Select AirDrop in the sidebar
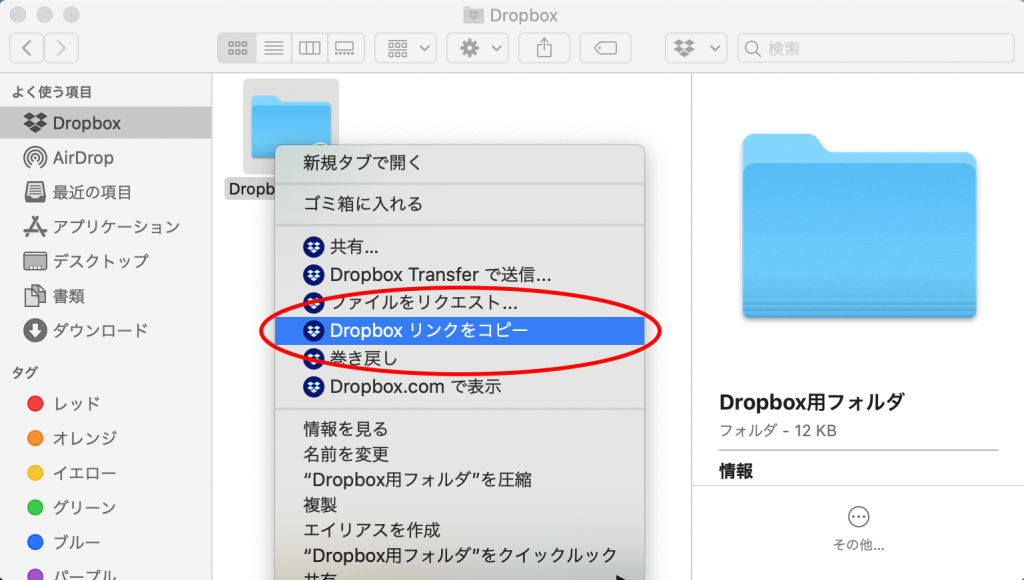The image size is (1024, 580). [x=106, y=157]
